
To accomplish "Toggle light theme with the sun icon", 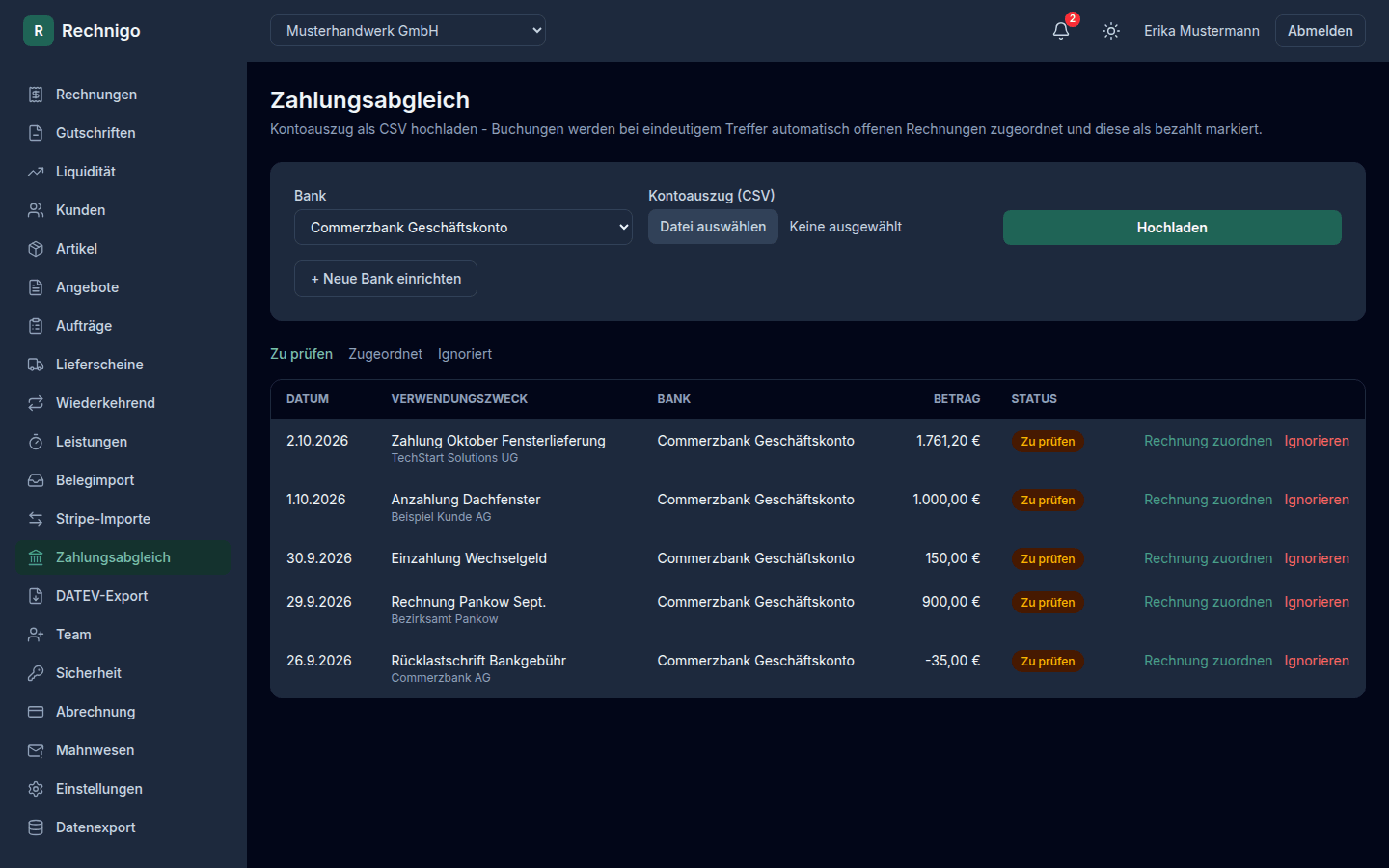I will coord(1111,31).
